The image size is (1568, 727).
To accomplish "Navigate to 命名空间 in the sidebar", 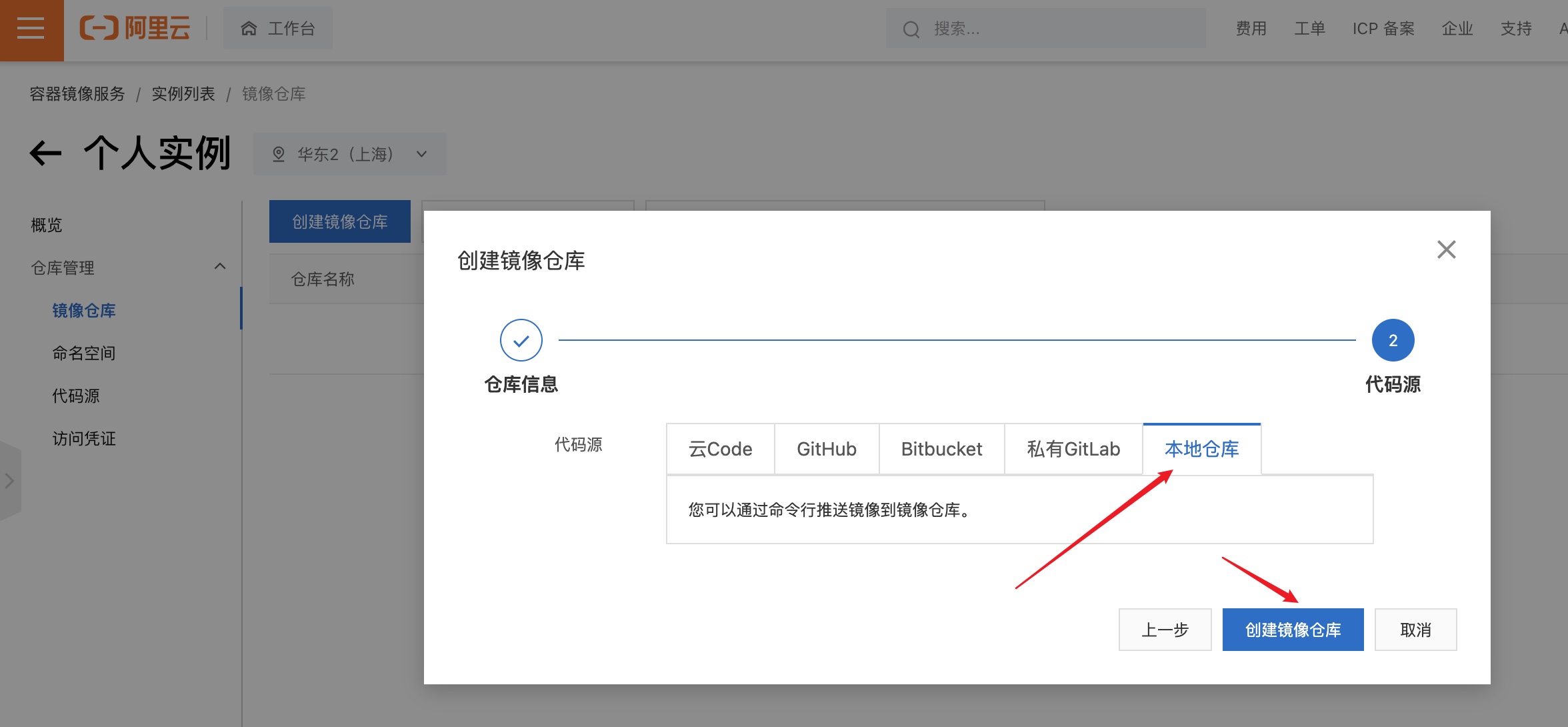I will [x=85, y=353].
